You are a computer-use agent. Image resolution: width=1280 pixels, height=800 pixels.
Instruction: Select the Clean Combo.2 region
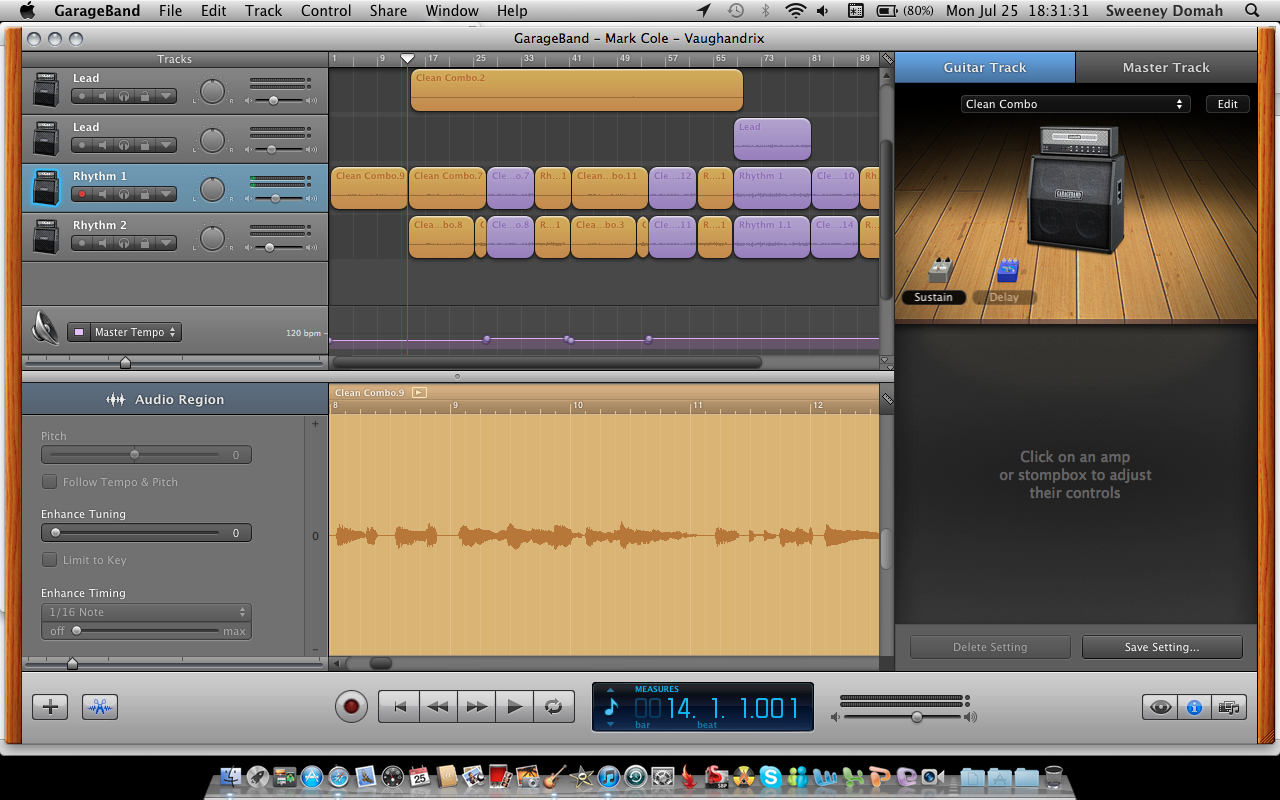(577, 90)
